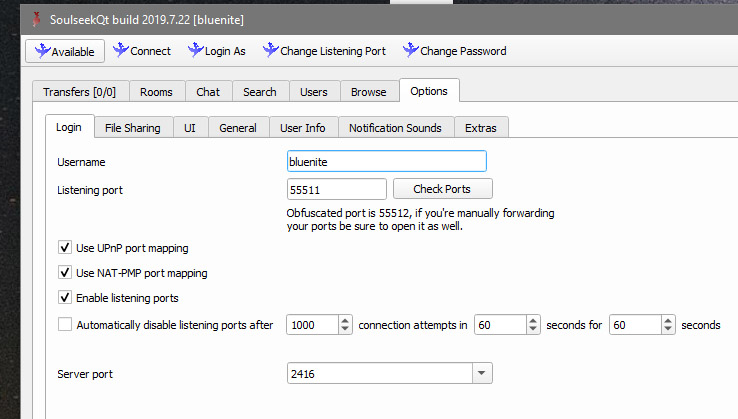Viewport: 738px width, 419px height.
Task: Uncheck Use NAT-PMP port mapping
Action: [65, 273]
